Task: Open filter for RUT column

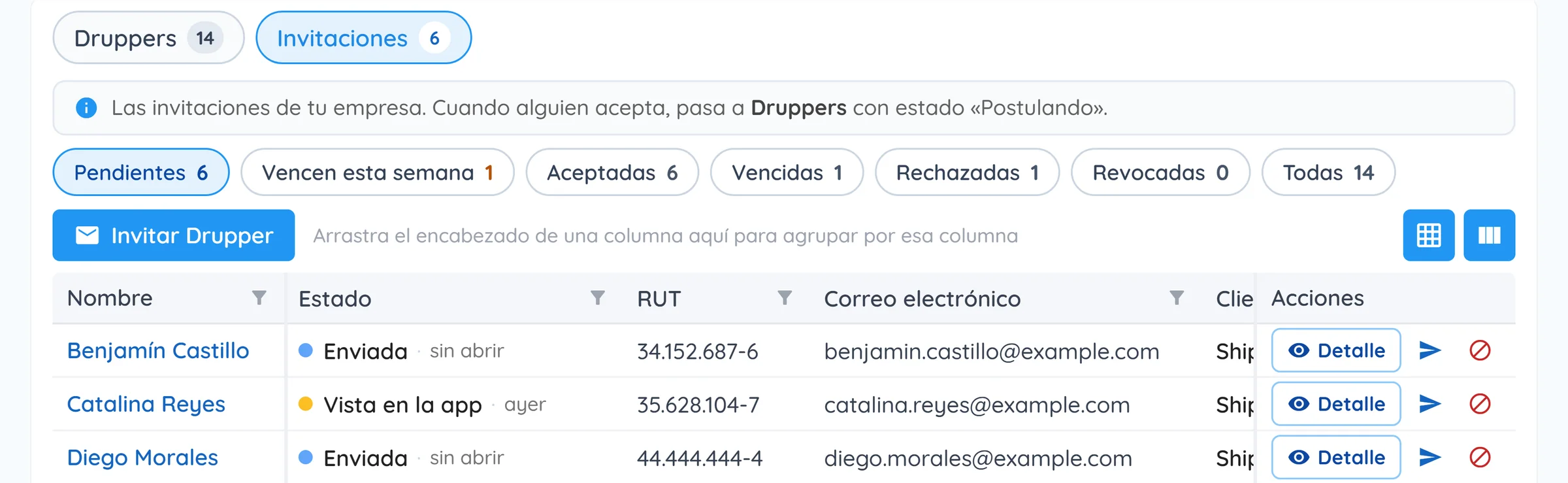Action: coord(785,298)
